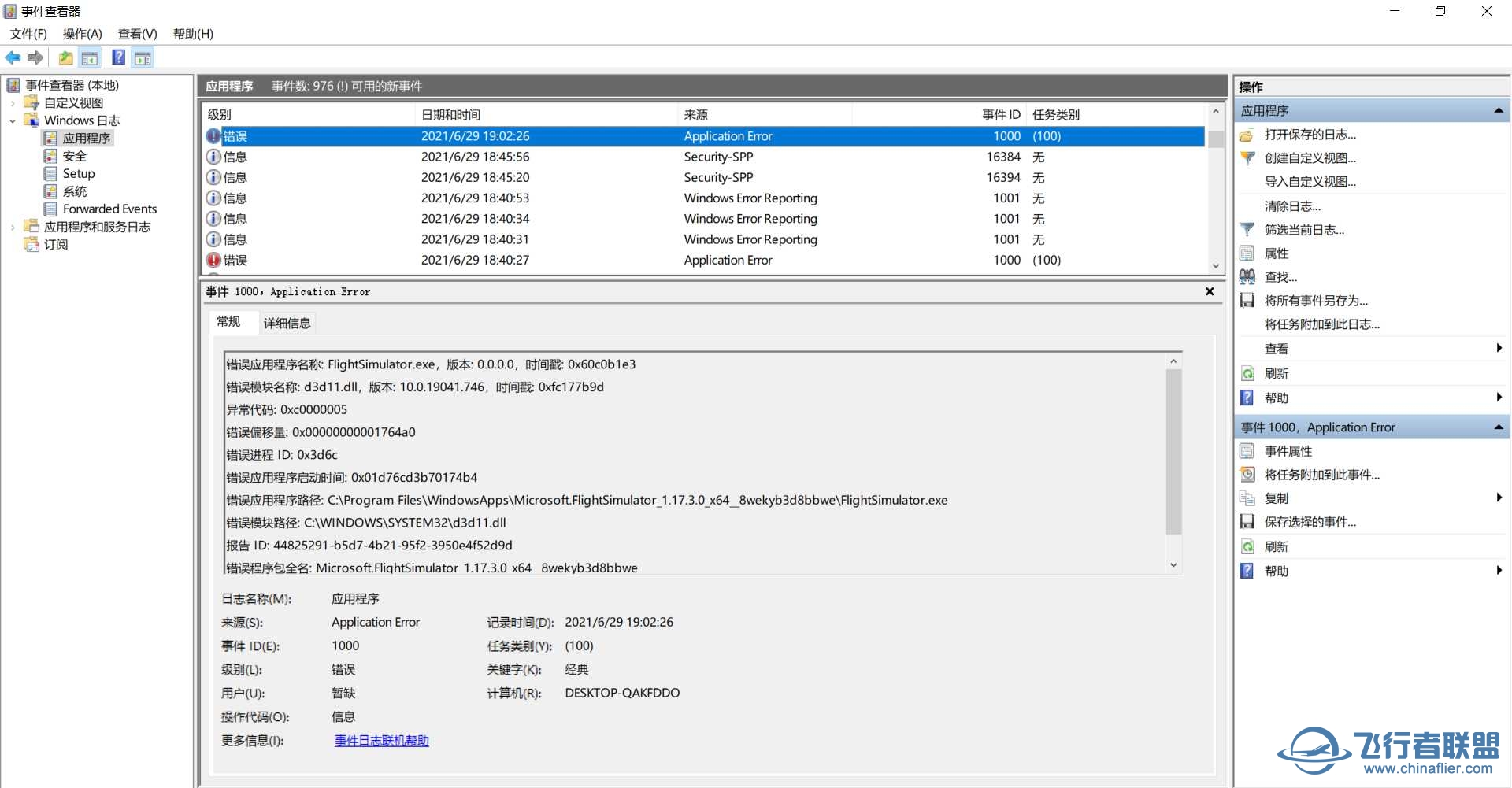Click the 打开保存的日志 folder icon

tap(1247, 135)
